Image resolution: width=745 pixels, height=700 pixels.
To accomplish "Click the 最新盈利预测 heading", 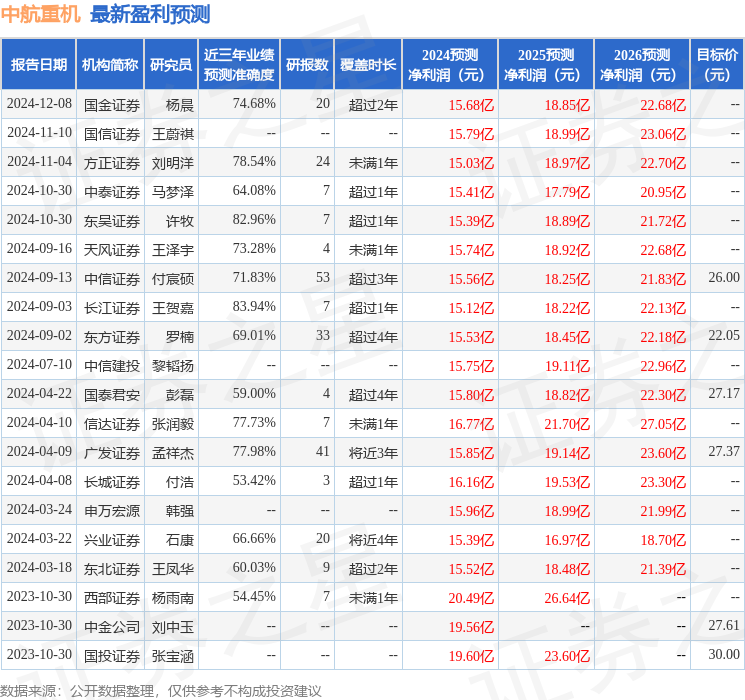I will (x=150, y=14).
